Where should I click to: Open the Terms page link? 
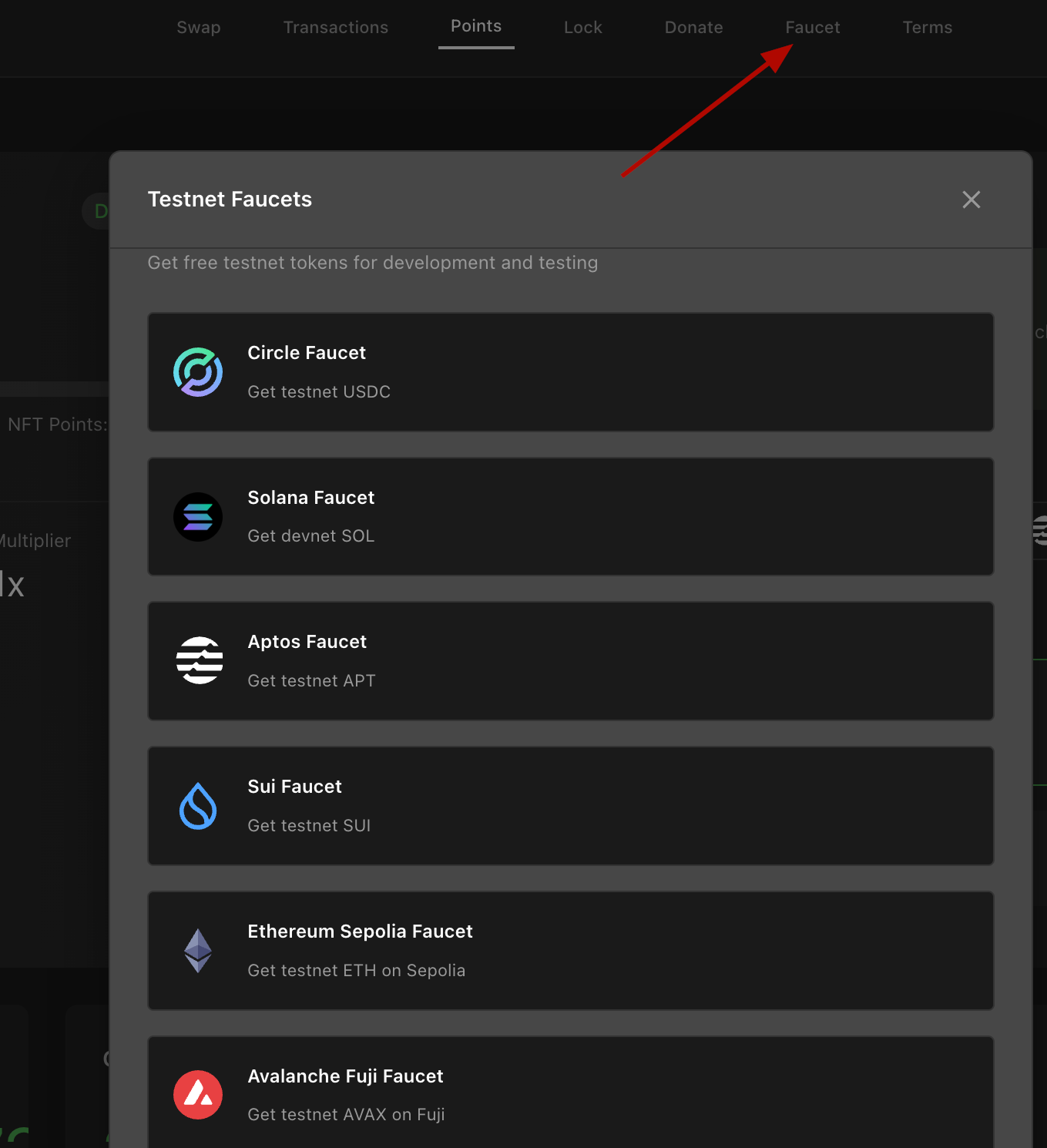928,28
